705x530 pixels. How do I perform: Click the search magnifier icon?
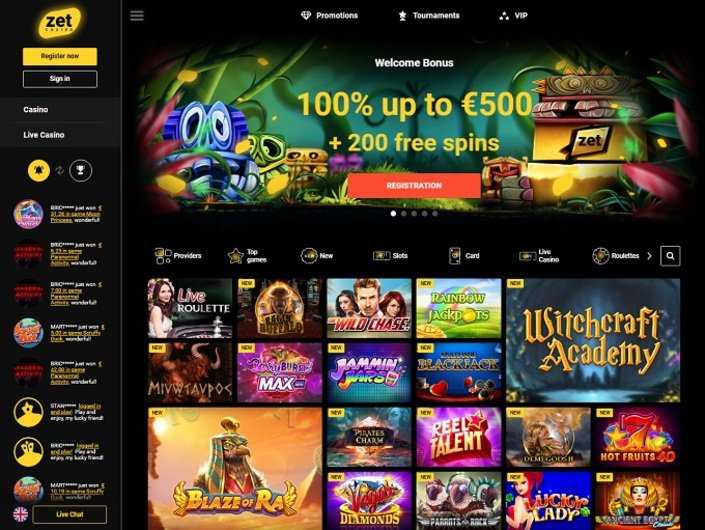point(670,256)
